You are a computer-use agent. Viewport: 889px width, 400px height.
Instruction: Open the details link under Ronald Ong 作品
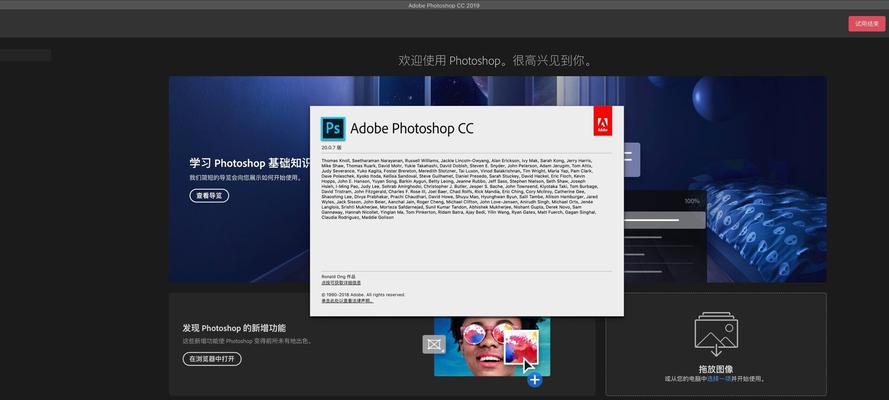click(341, 282)
